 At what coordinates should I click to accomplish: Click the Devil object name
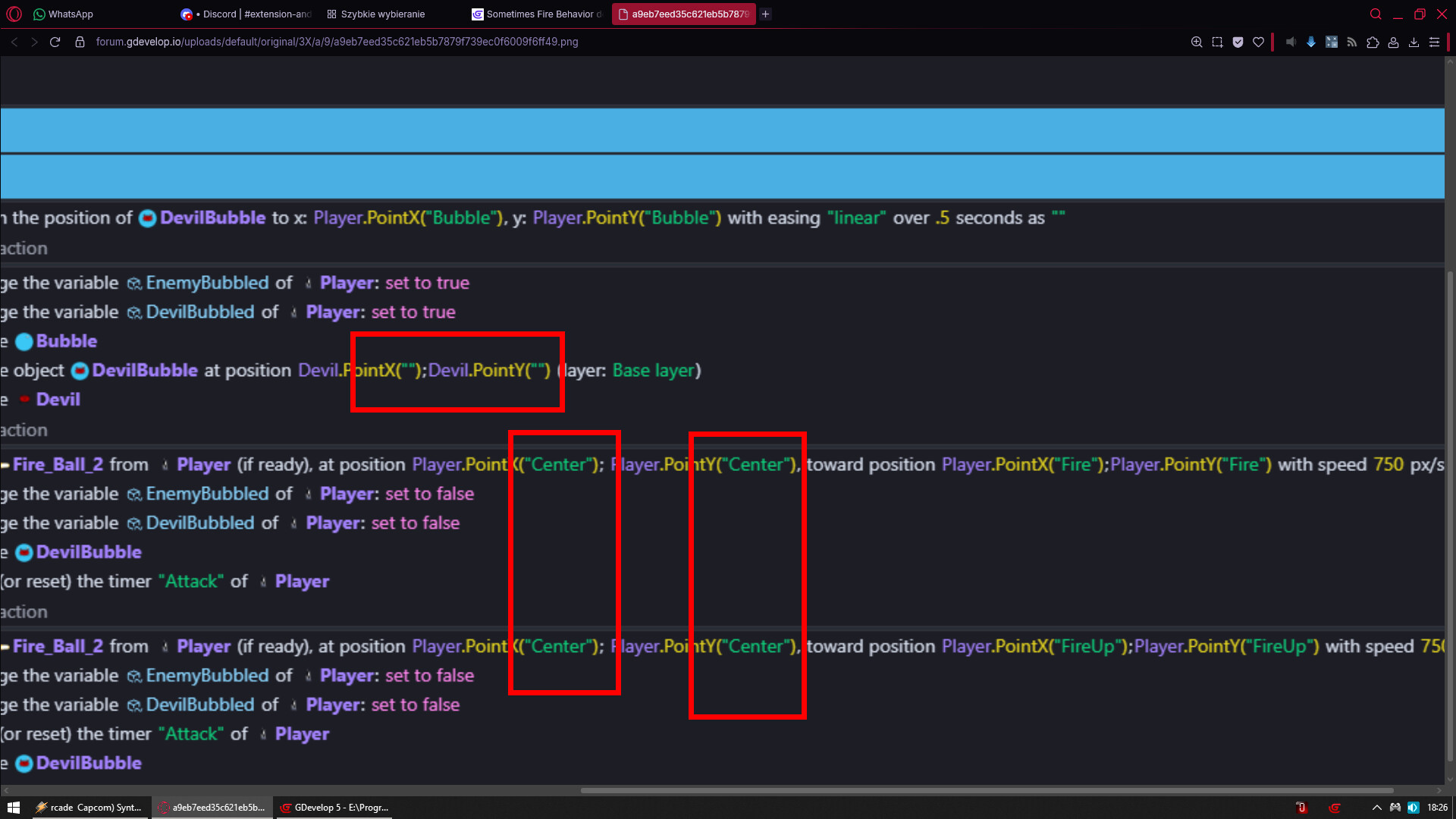coord(58,400)
